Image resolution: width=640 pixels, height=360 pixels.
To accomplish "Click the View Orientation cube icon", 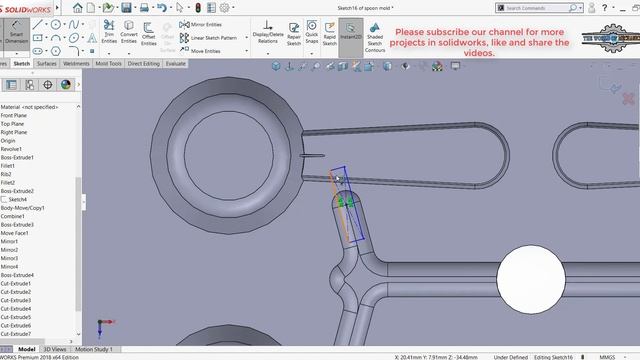I will pos(276,66).
